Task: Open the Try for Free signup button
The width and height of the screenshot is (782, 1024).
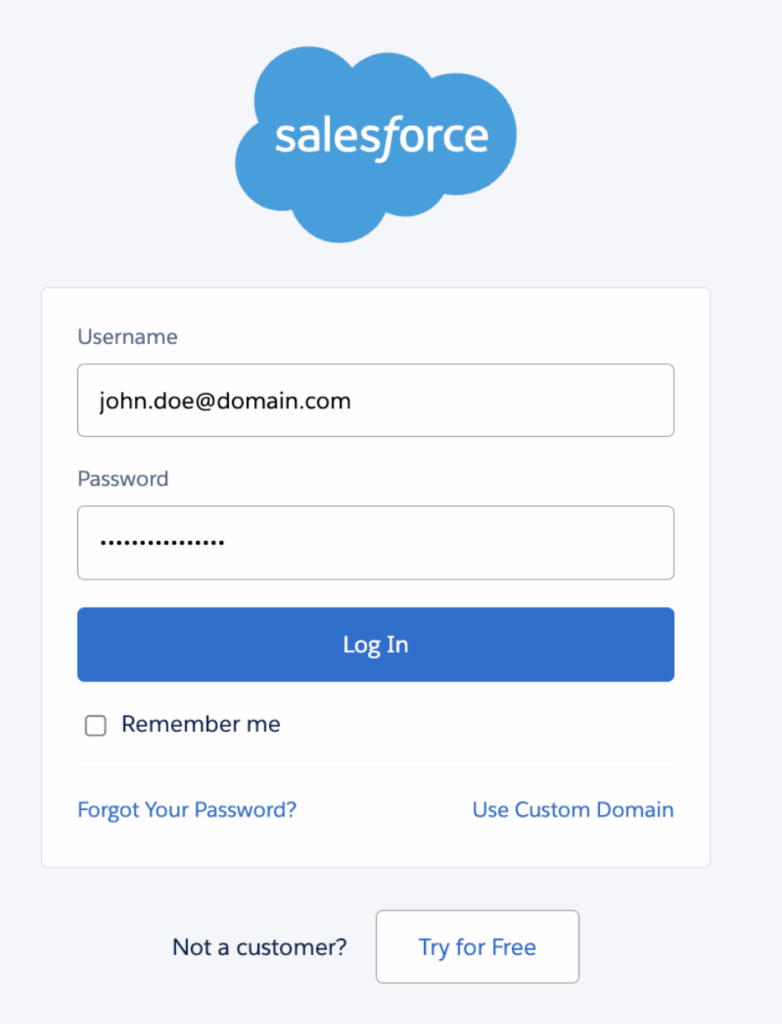Action: tap(477, 947)
